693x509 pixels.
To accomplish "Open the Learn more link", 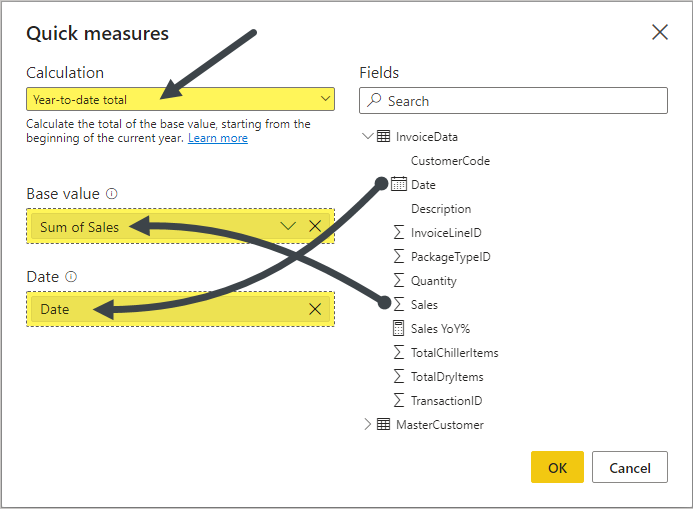I will pyautogui.click(x=218, y=138).
